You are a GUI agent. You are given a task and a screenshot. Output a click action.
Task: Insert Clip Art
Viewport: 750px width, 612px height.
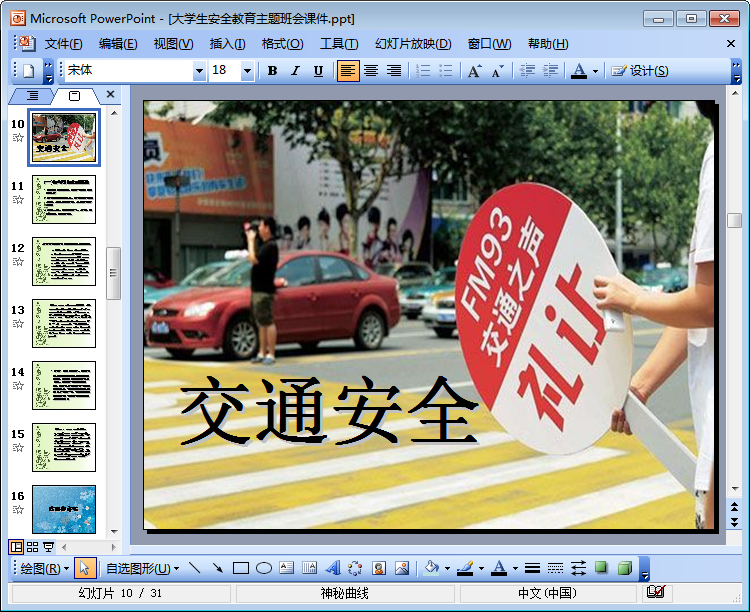coord(379,568)
